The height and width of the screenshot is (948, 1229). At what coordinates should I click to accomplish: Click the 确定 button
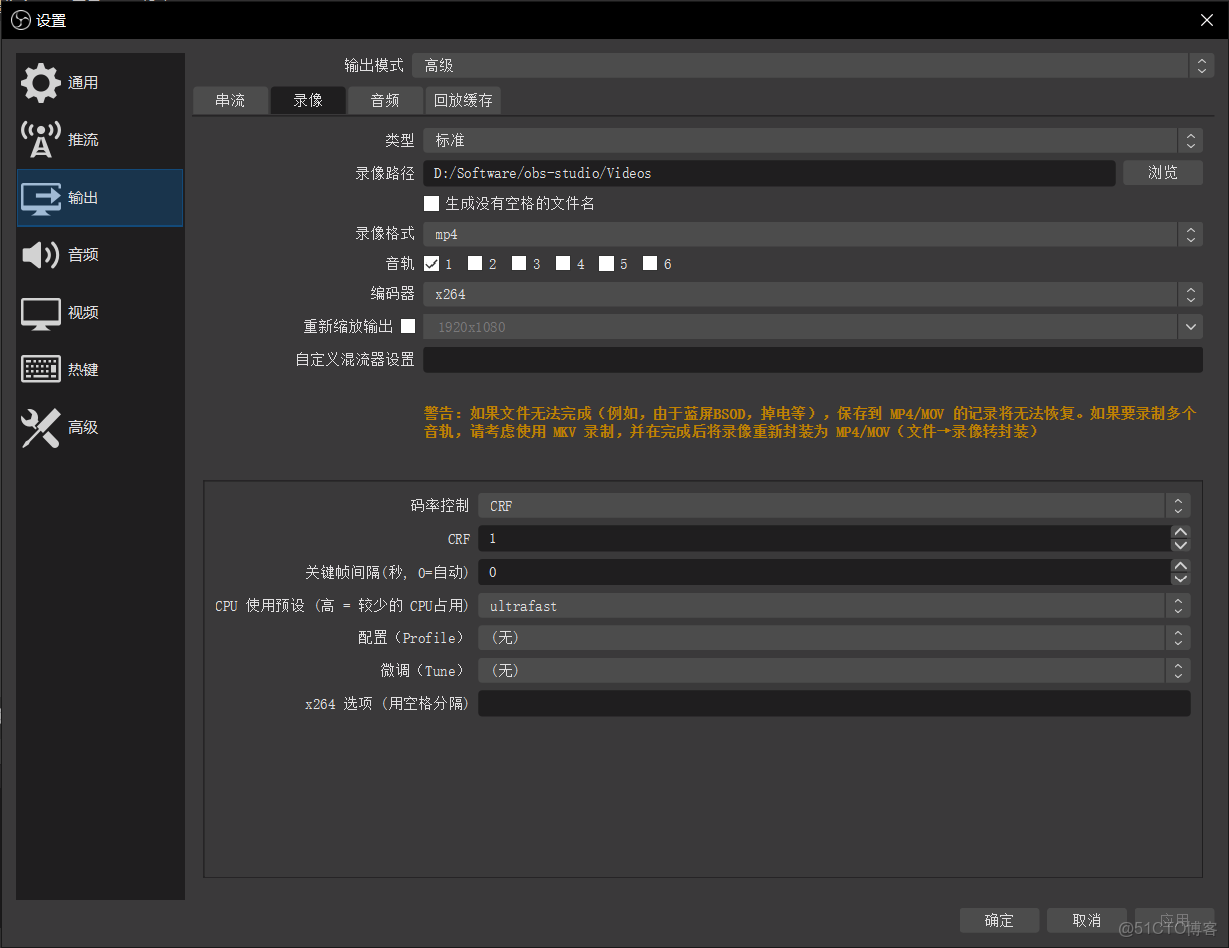(999, 920)
